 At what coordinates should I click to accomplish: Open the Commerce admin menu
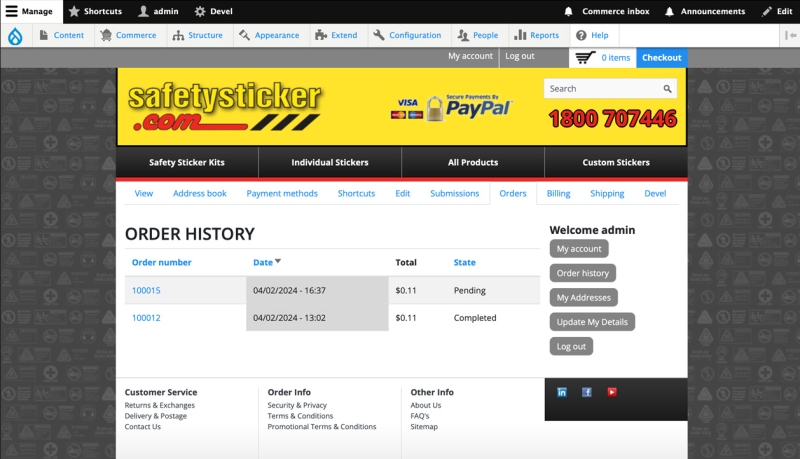(x=129, y=35)
